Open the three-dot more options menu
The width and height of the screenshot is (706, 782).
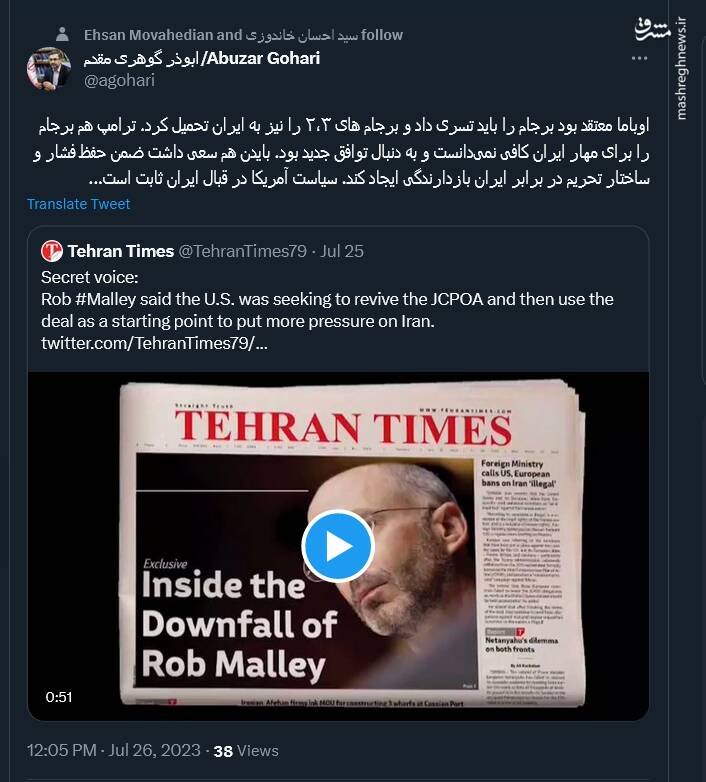[x=639, y=58]
